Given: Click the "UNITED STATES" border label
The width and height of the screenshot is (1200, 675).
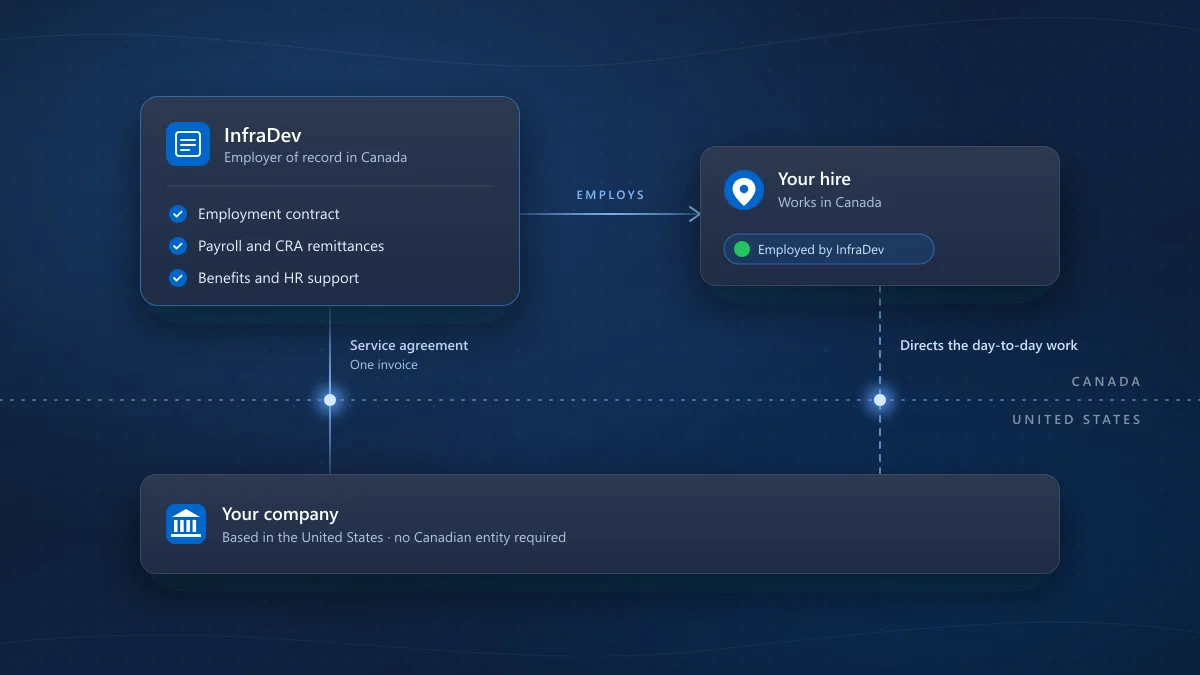Looking at the screenshot, I should (1077, 420).
